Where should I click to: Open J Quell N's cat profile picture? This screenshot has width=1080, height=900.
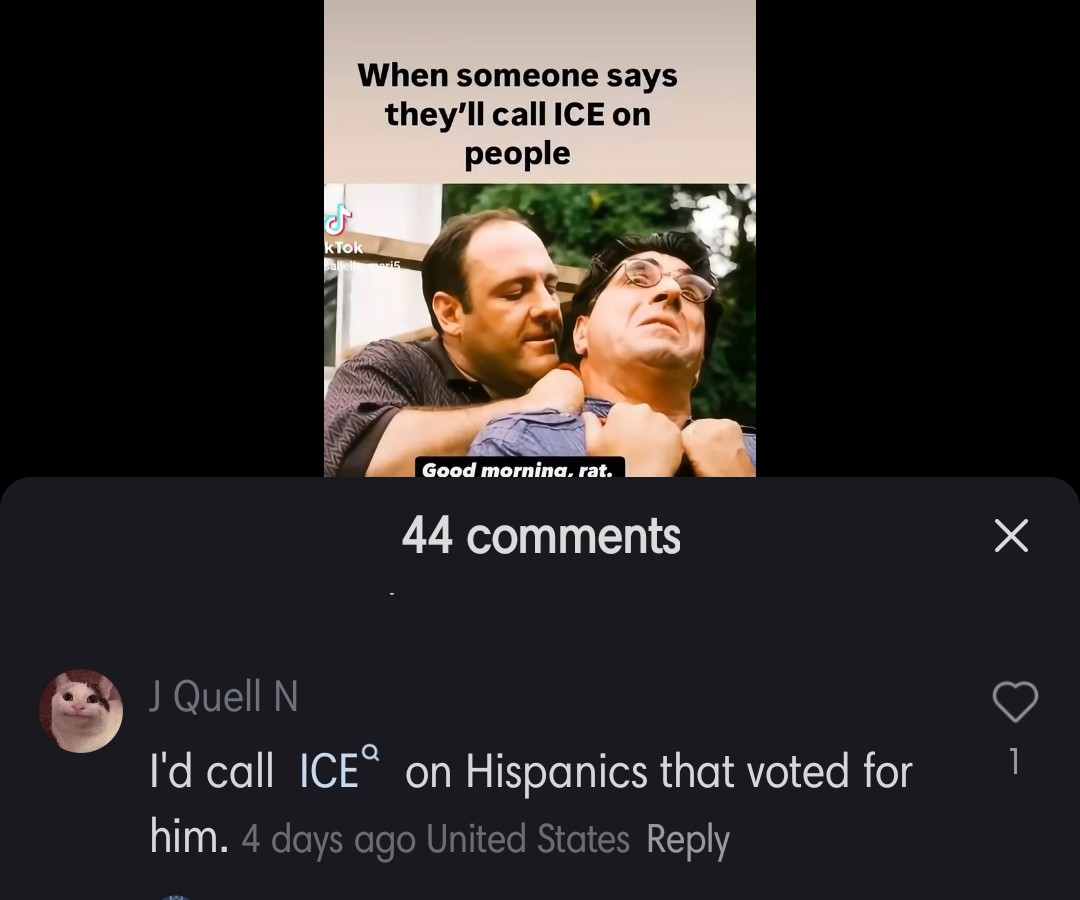[x=81, y=710]
